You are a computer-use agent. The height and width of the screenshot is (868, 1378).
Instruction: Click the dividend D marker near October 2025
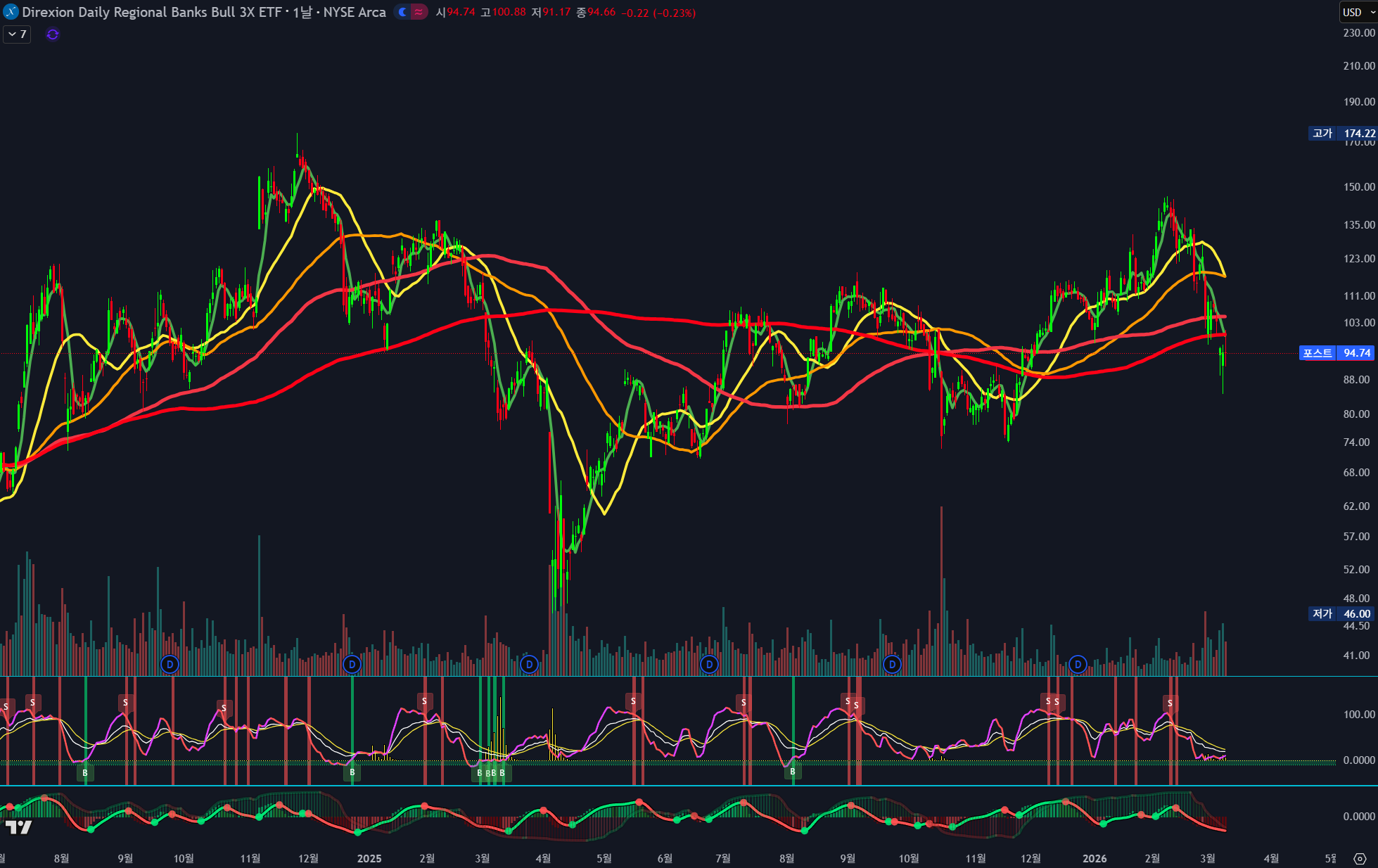point(892,664)
